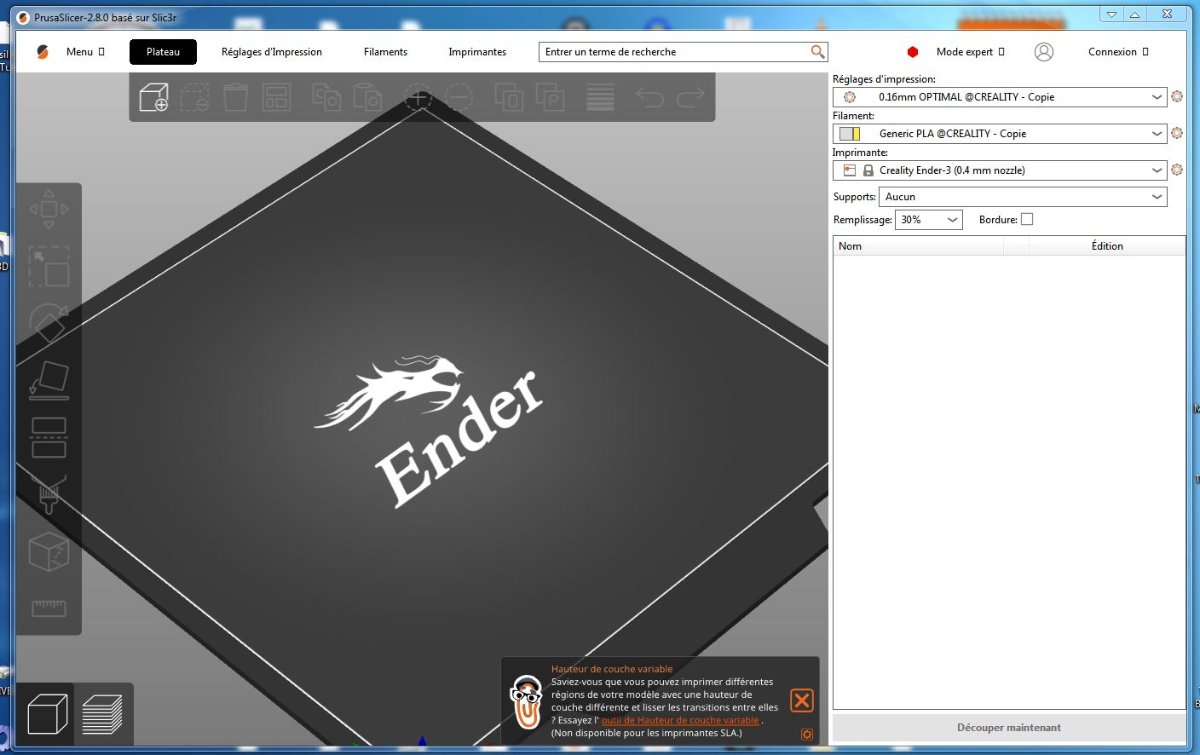Image resolution: width=1200 pixels, height=755 pixels.
Task: Click the Remove instance minus icon
Action: [x=459, y=97]
